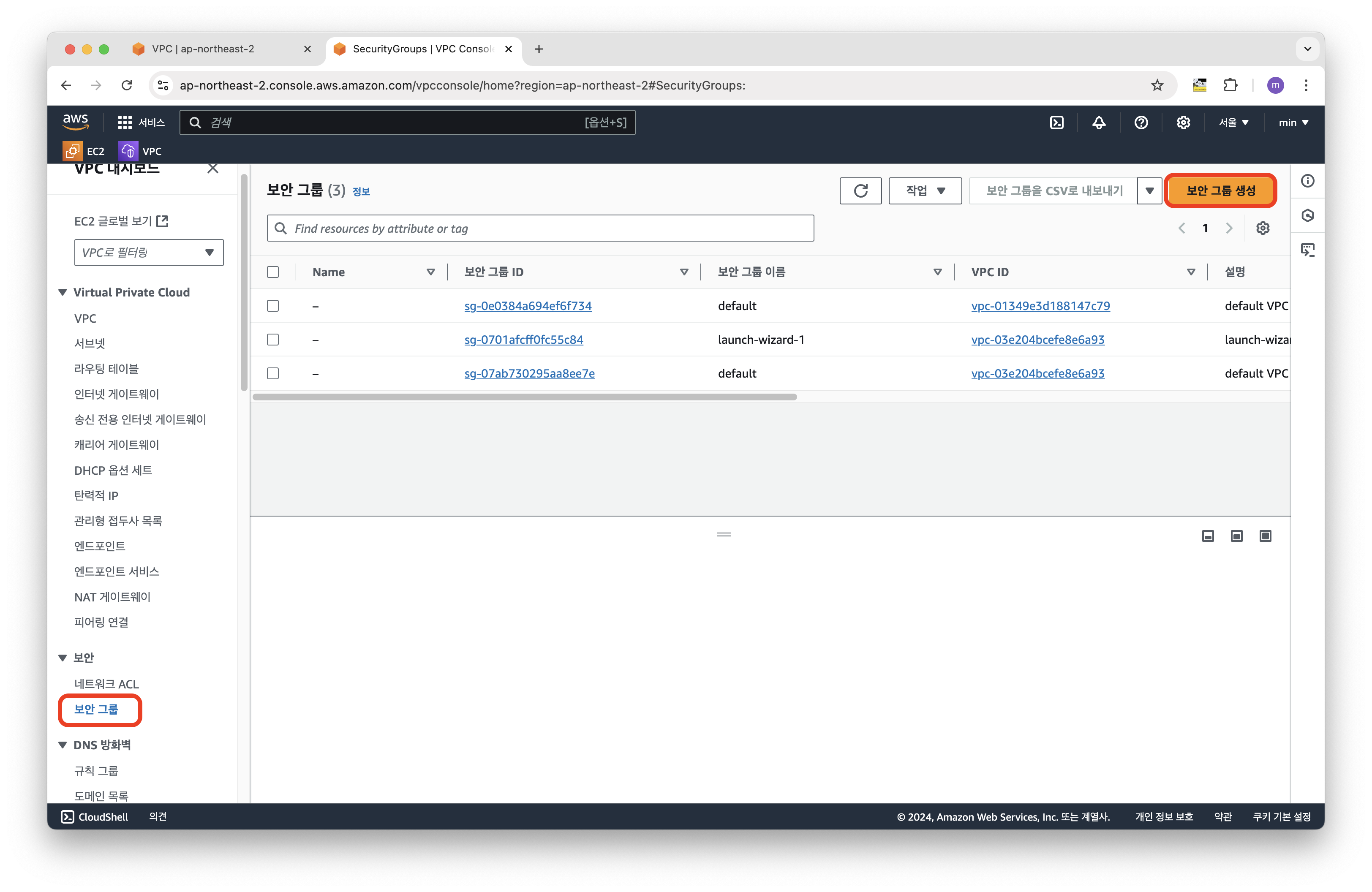Open table preferences gear icon

pyautogui.click(x=1263, y=228)
